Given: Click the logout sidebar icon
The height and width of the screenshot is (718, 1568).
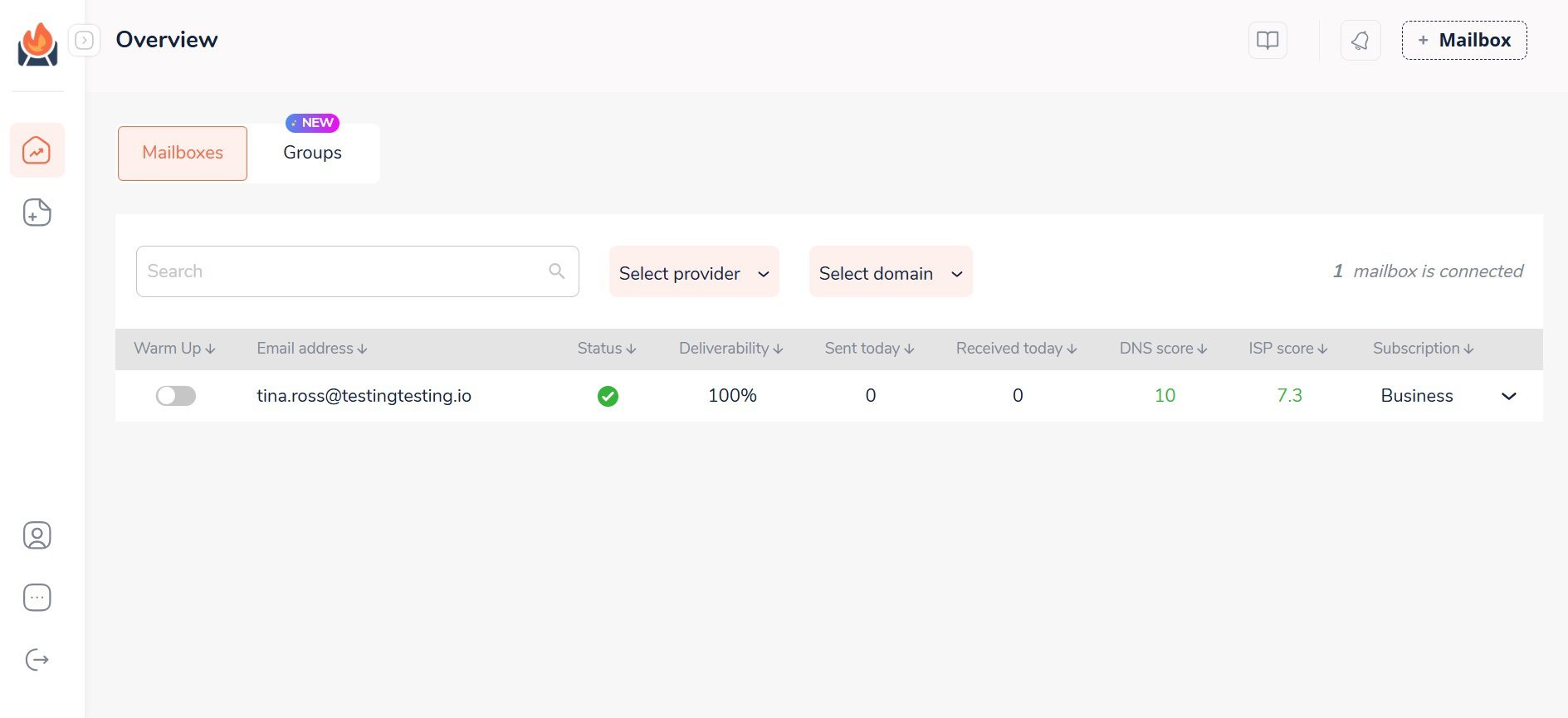Looking at the screenshot, I should pos(37,660).
